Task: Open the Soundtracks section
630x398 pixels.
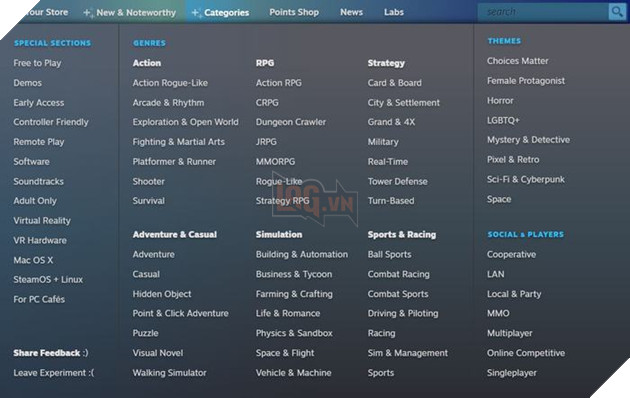Action: [39, 181]
